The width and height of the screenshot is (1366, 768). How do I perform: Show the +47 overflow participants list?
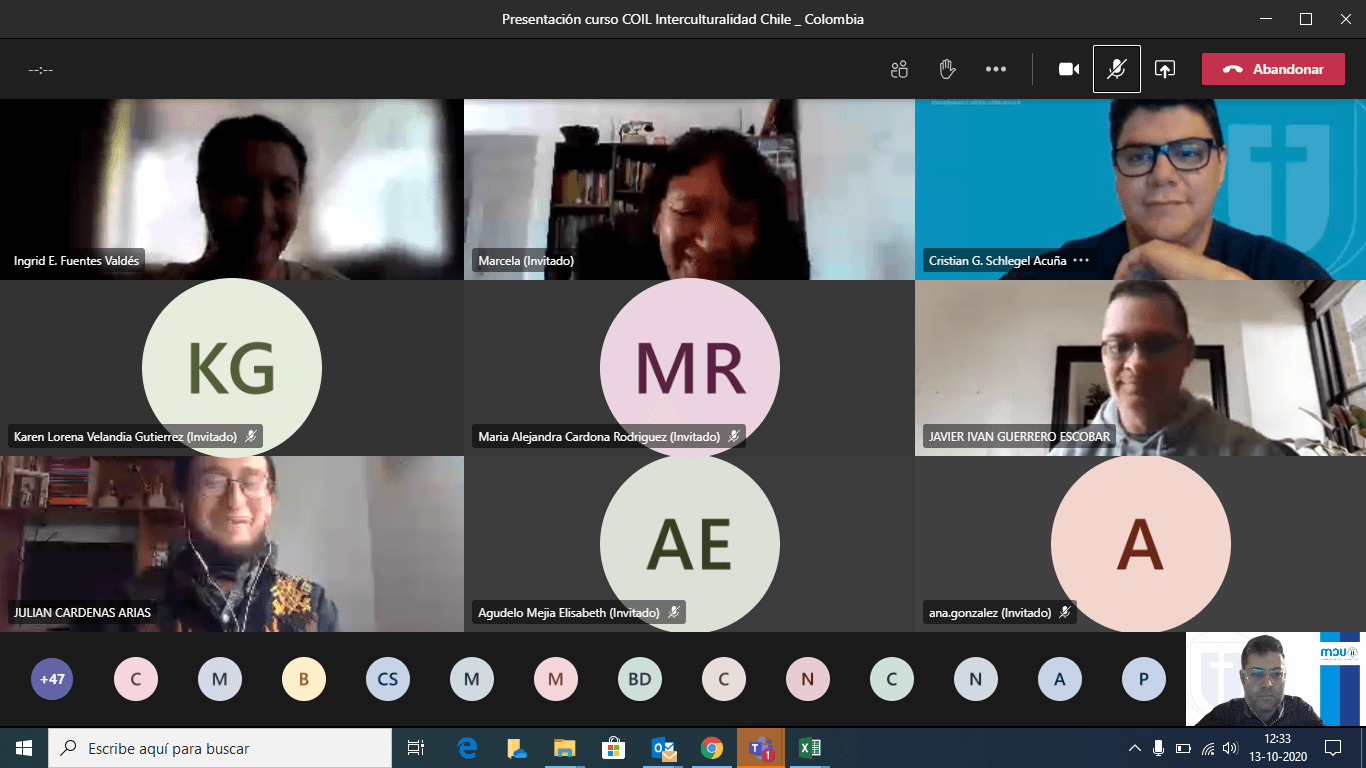pyautogui.click(x=52, y=679)
